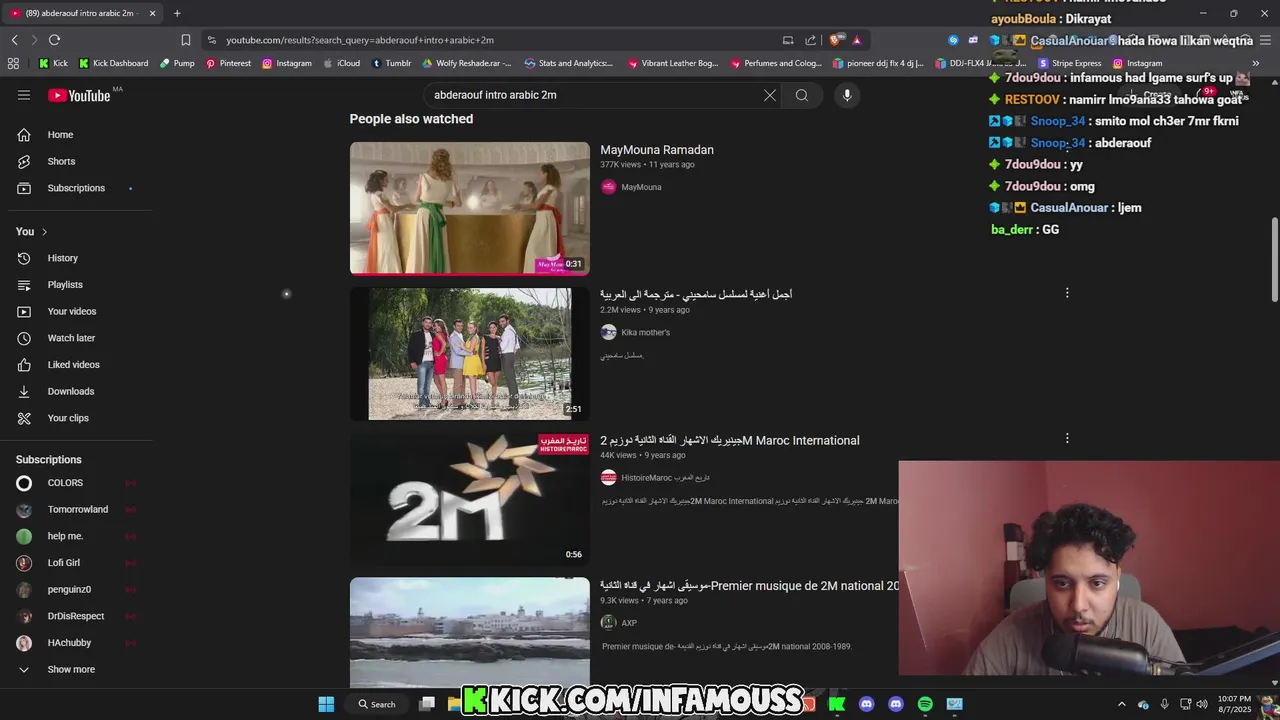This screenshot has height=720, width=1280.
Task: Open the Pump bookmark
Action: (177, 63)
